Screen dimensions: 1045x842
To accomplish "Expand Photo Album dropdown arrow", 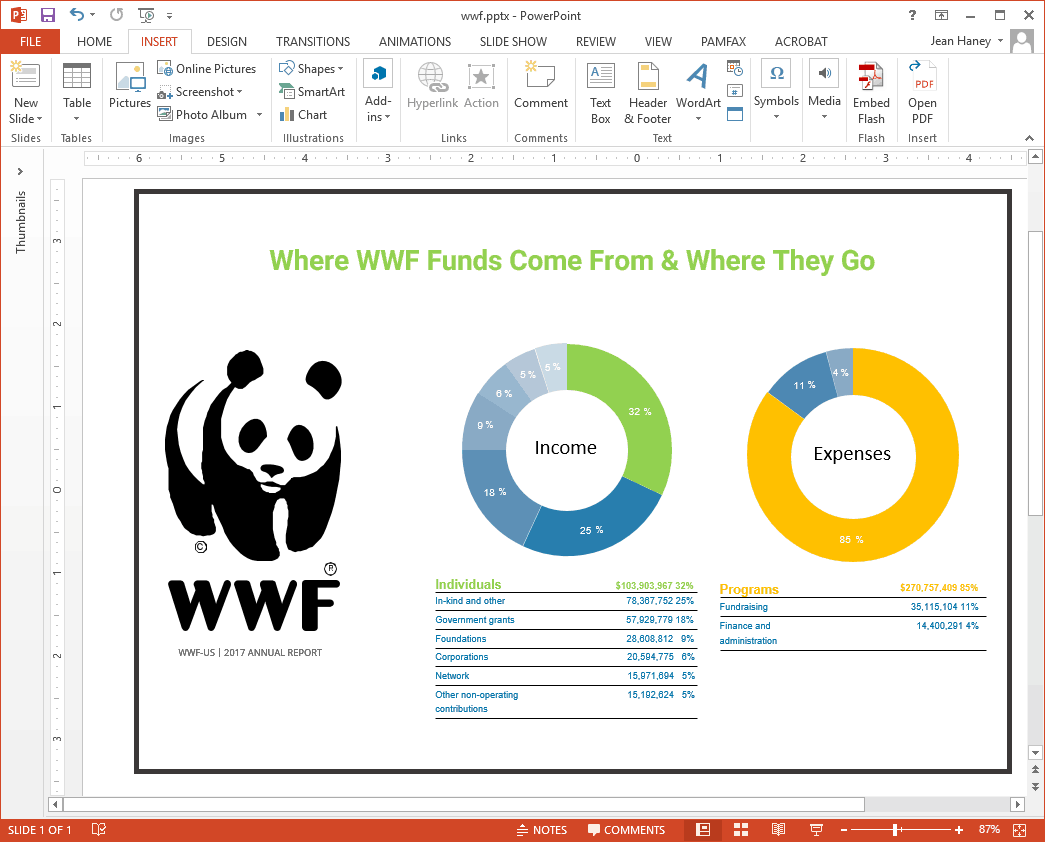I will [x=259, y=115].
